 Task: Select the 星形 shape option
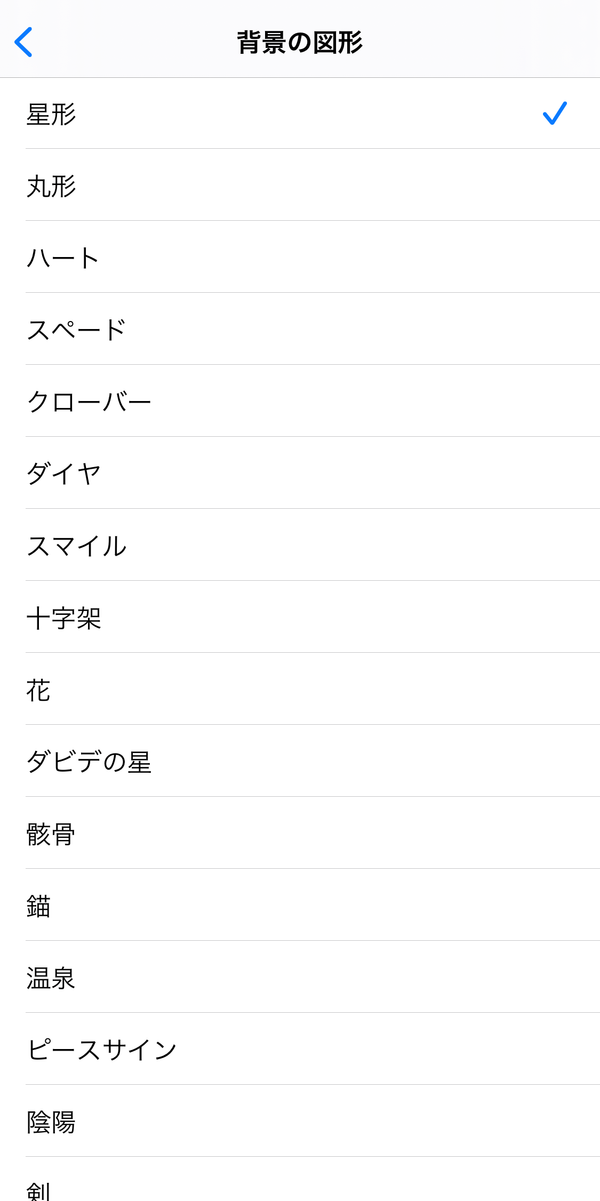click(x=300, y=114)
